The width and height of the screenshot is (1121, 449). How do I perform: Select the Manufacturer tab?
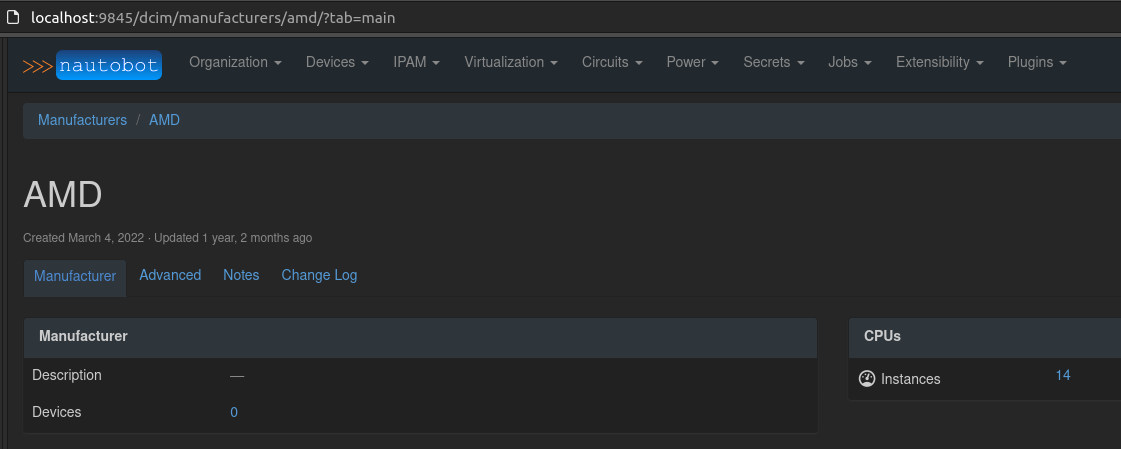[x=75, y=278]
